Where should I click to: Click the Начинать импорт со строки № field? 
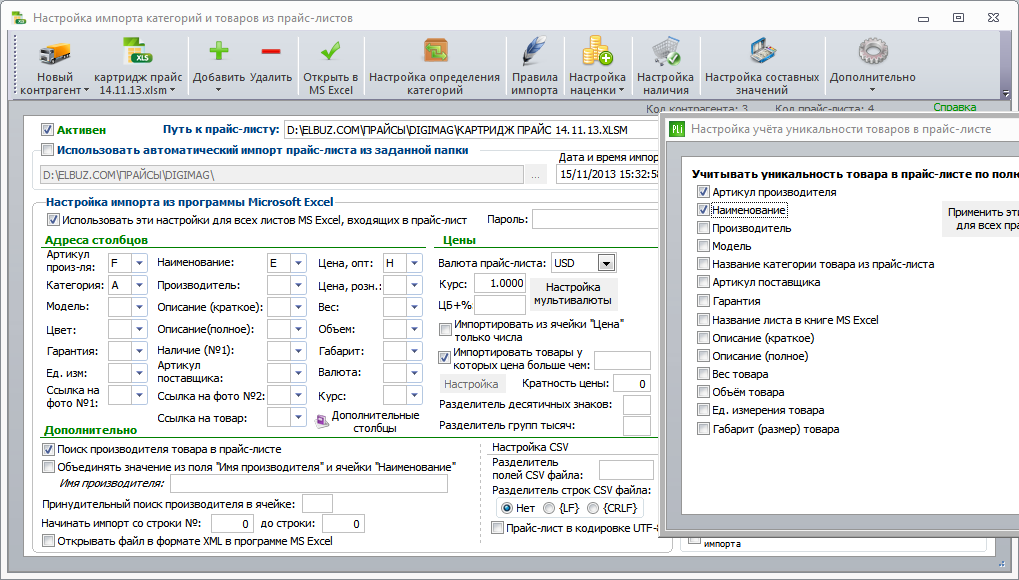232,523
